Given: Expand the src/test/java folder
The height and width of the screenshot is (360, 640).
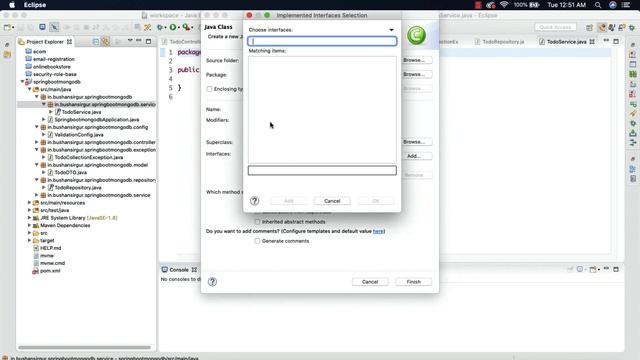Looking at the screenshot, I should point(30,210).
